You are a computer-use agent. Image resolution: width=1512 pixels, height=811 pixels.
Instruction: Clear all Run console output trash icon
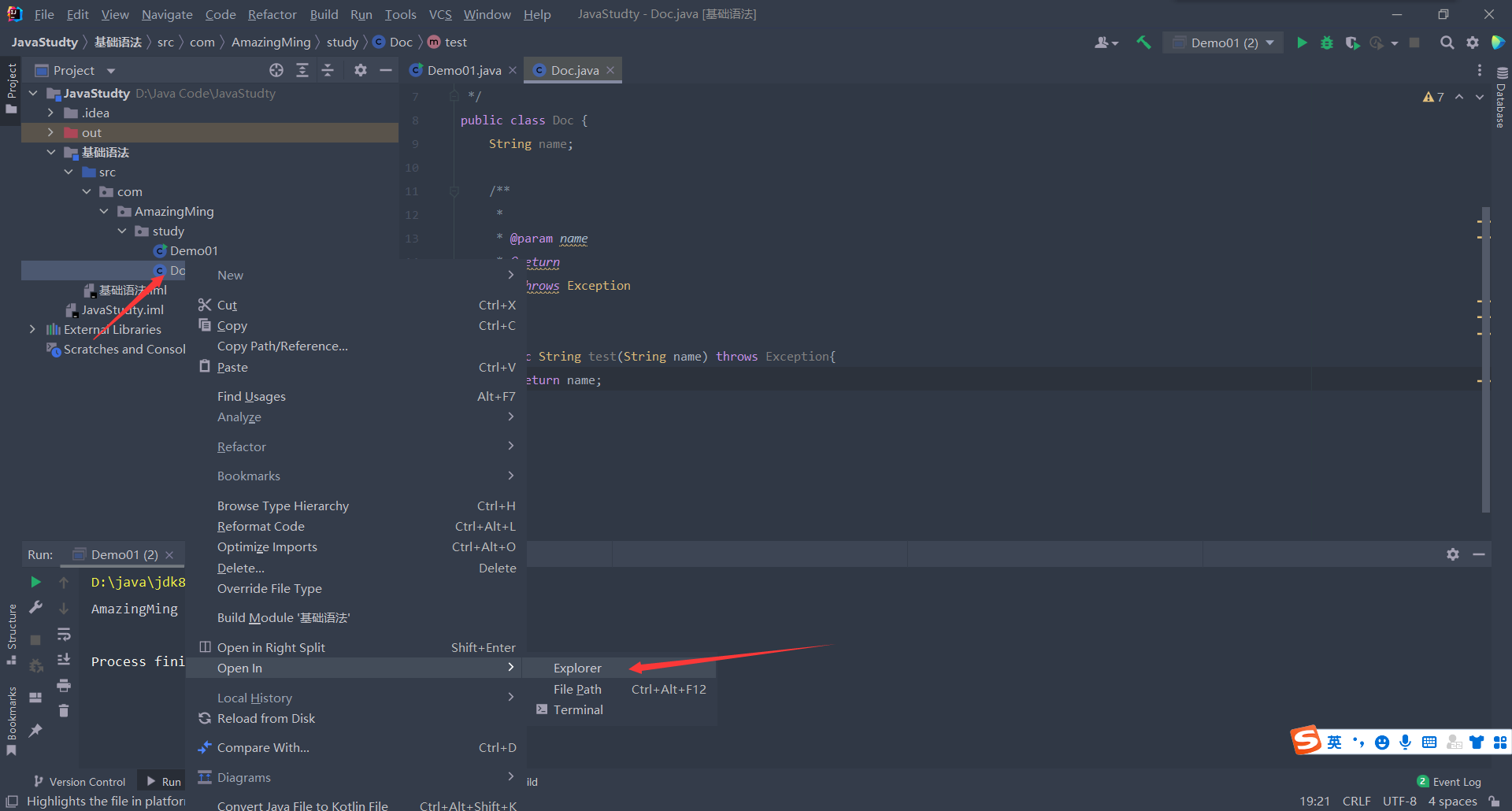point(64,710)
